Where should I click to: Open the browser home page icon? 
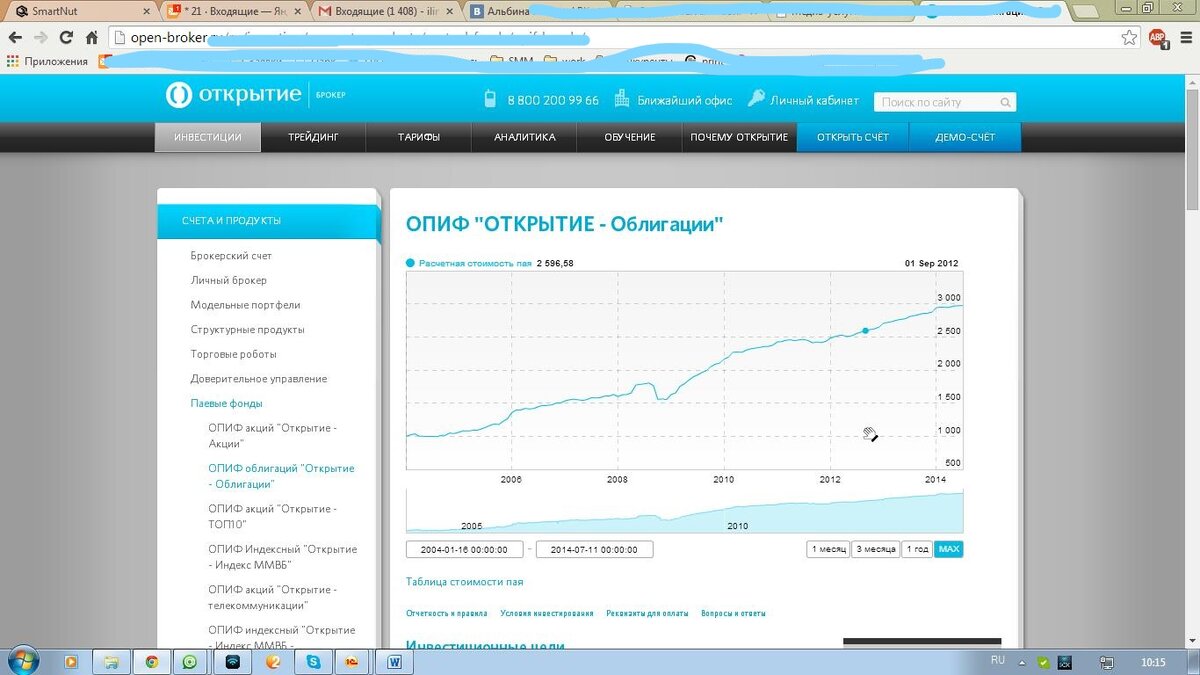point(92,37)
